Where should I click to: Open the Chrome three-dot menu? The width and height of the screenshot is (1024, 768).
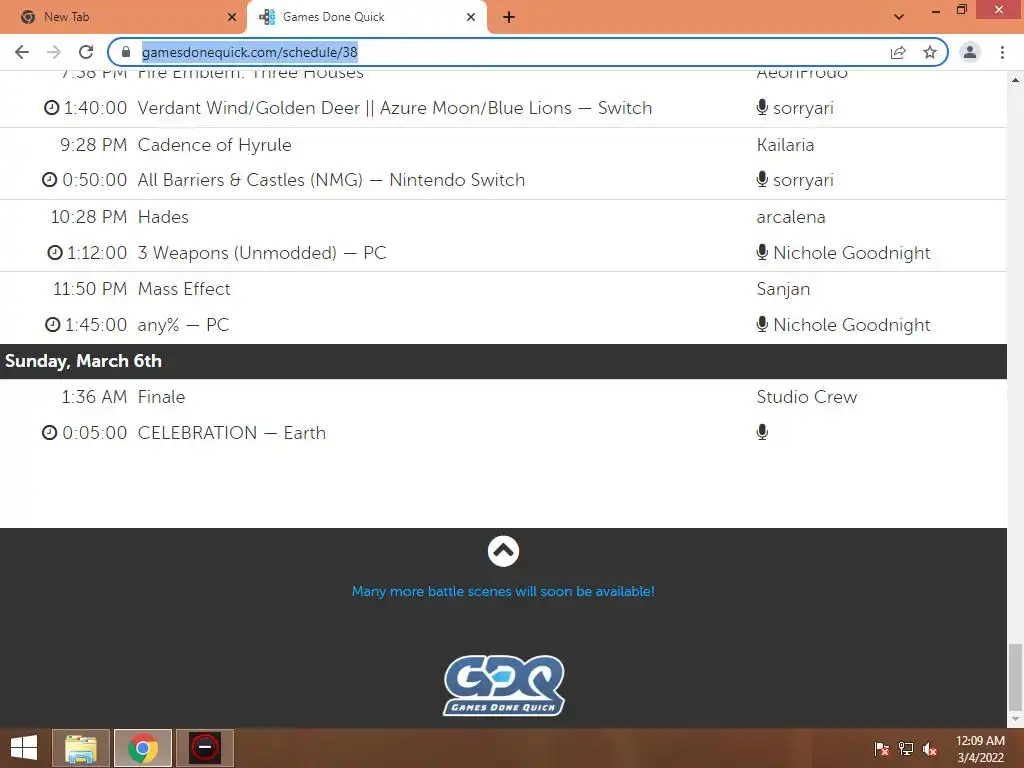pyautogui.click(x=1002, y=52)
